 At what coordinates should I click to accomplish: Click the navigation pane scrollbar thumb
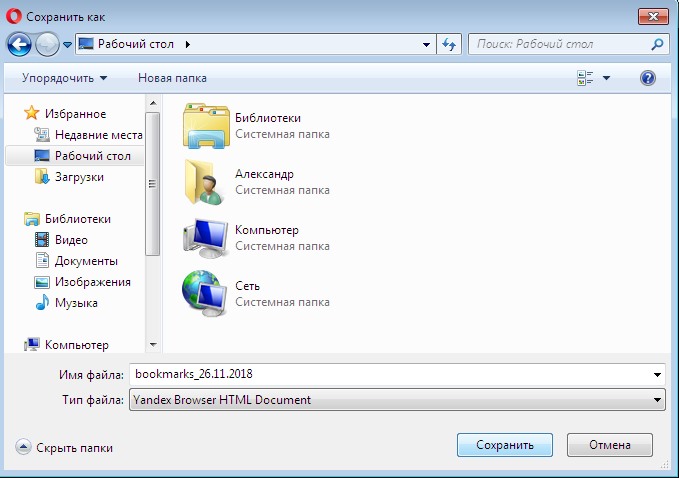(x=152, y=184)
